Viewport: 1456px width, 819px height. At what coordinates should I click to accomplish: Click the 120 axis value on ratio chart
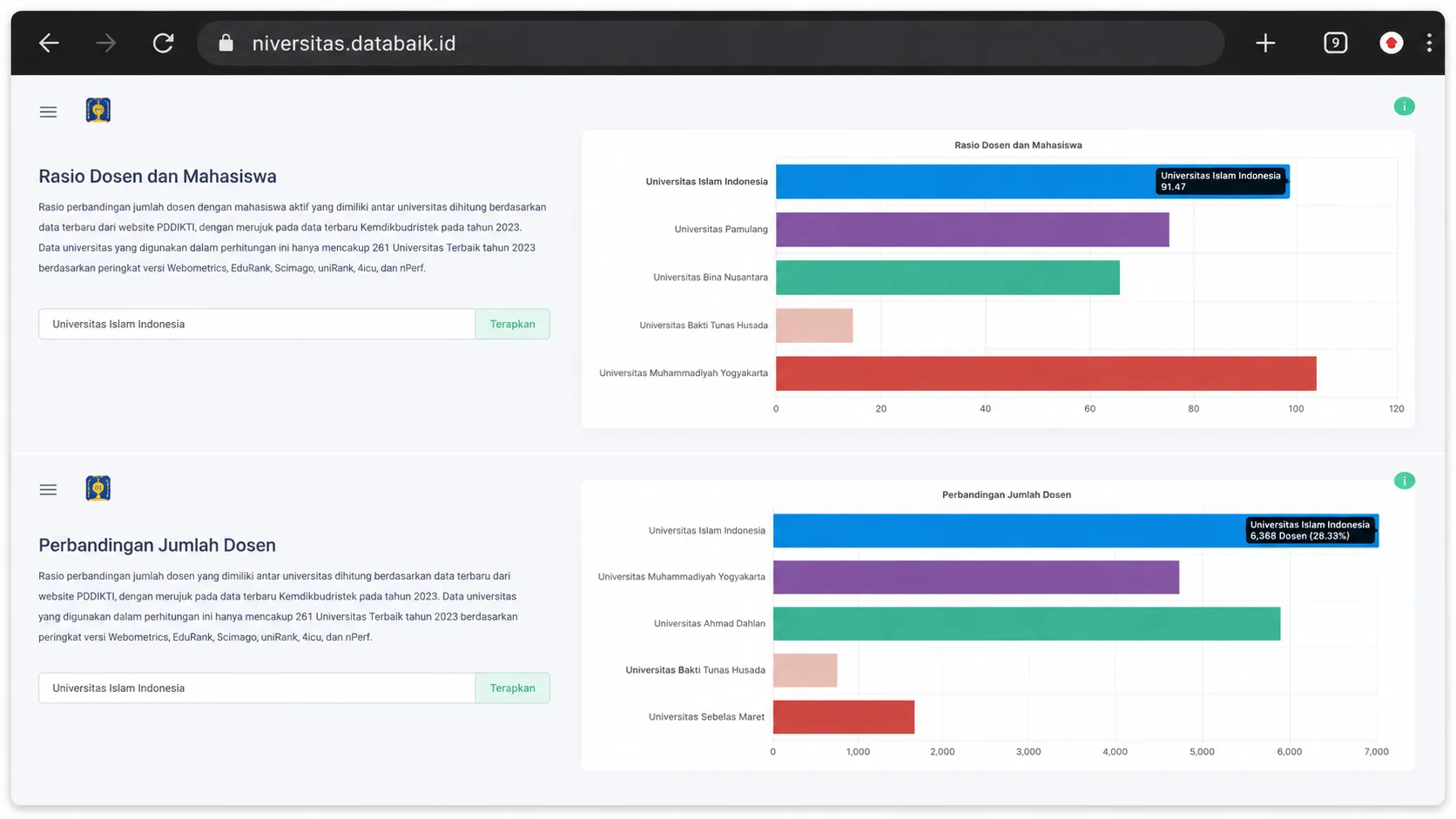click(x=1397, y=408)
